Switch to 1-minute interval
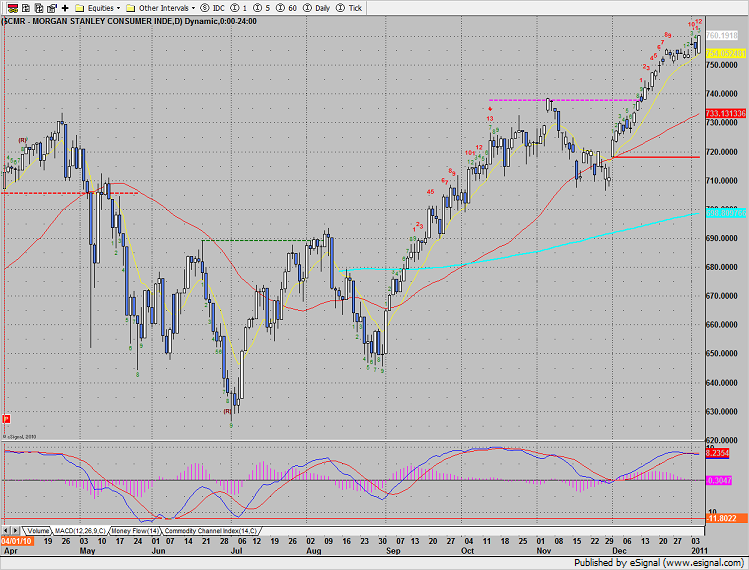The image size is (749, 570). point(239,8)
